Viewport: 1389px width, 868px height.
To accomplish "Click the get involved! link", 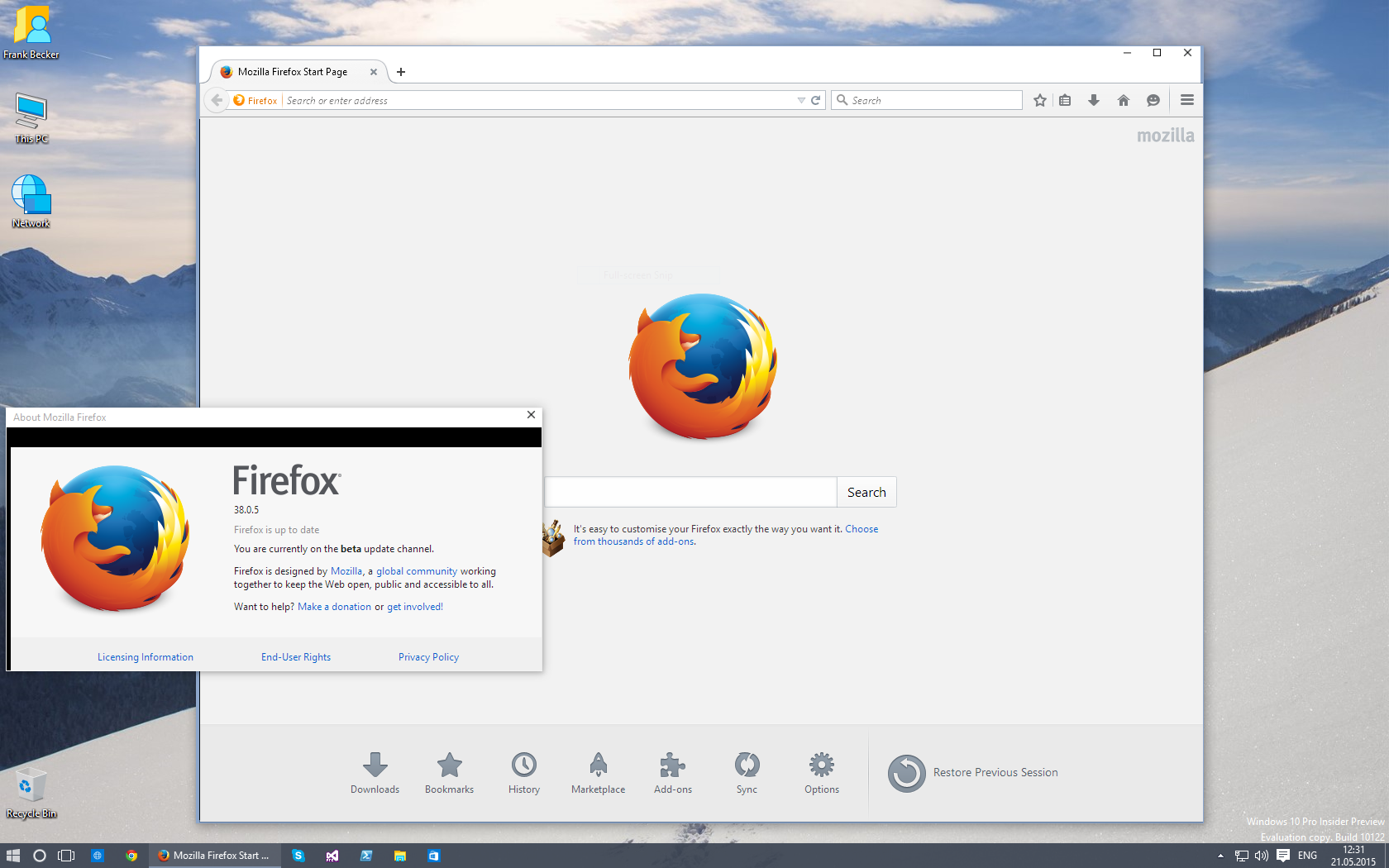I will click(415, 607).
